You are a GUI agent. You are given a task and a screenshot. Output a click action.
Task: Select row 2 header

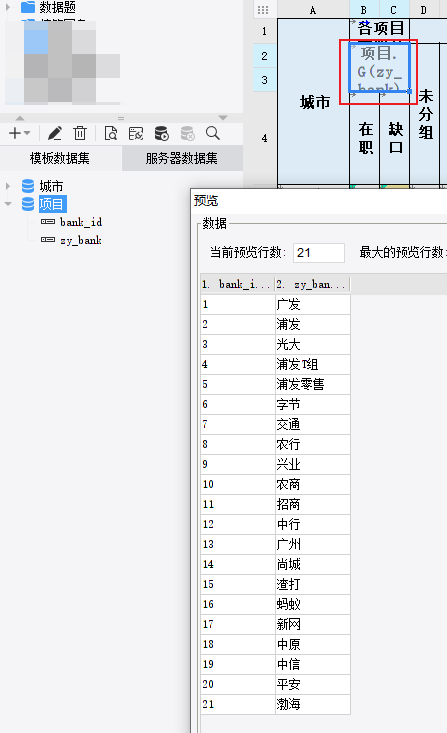(265, 56)
